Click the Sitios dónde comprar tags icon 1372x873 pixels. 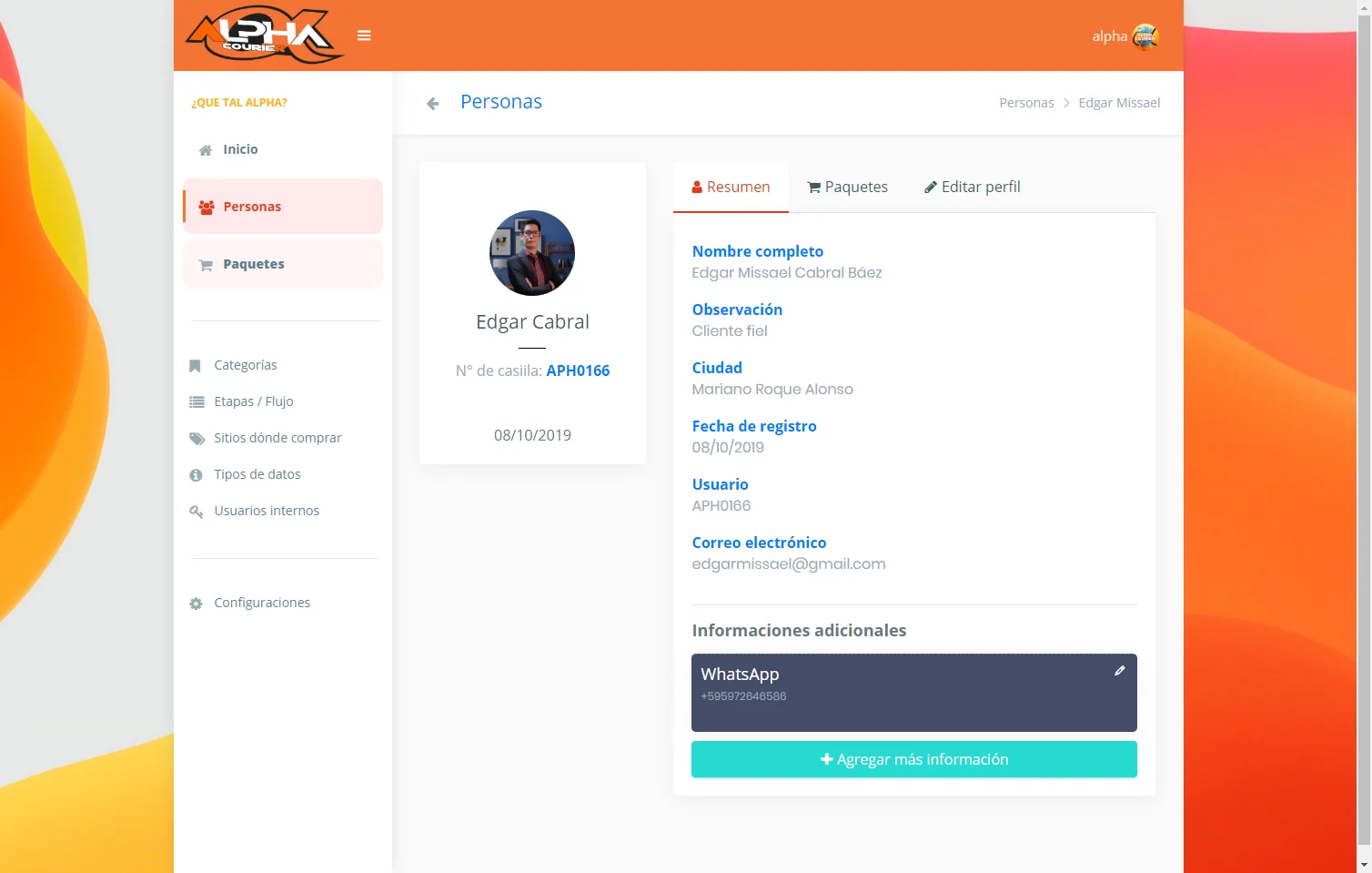[x=197, y=439]
